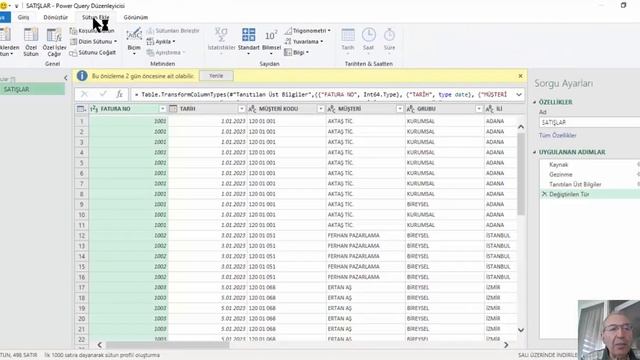Select the İLİ column header
The width and height of the screenshot is (640, 360).
coord(500,109)
